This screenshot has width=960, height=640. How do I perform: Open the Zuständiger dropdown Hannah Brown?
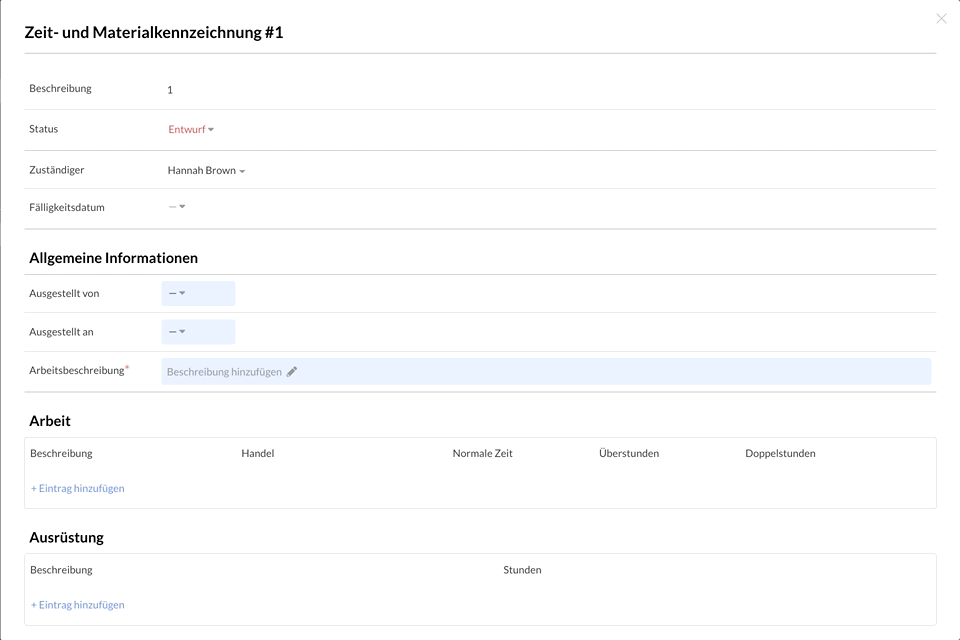click(x=206, y=171)
